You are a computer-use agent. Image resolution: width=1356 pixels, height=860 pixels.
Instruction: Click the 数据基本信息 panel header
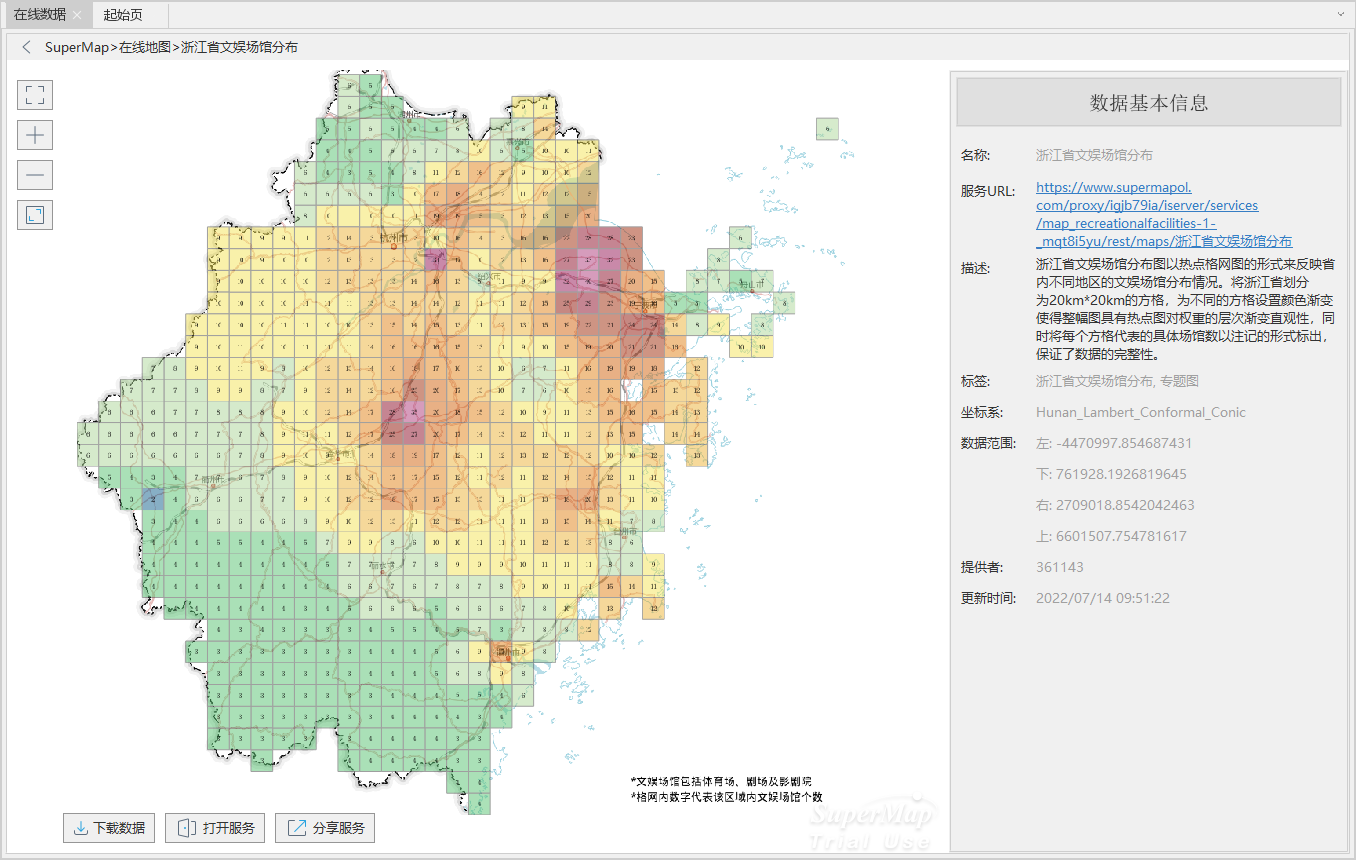1148,102
